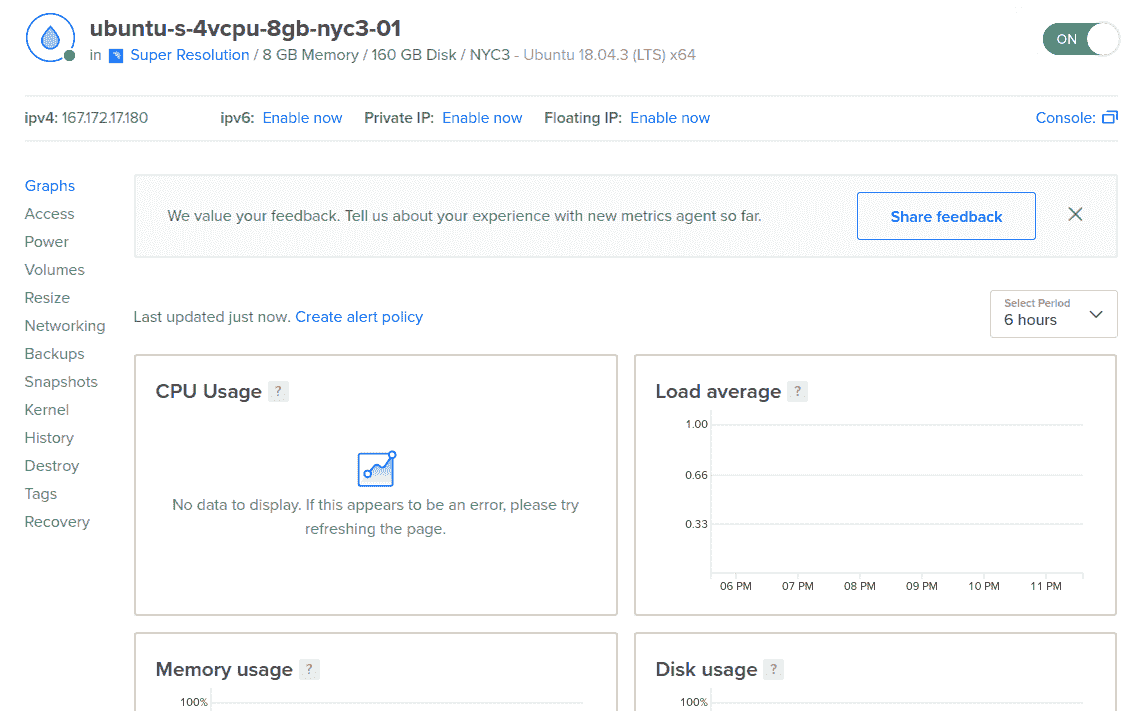Screen dimensions: 1137x711
Task: Open the Resize section
Action: tap(47, 298)
